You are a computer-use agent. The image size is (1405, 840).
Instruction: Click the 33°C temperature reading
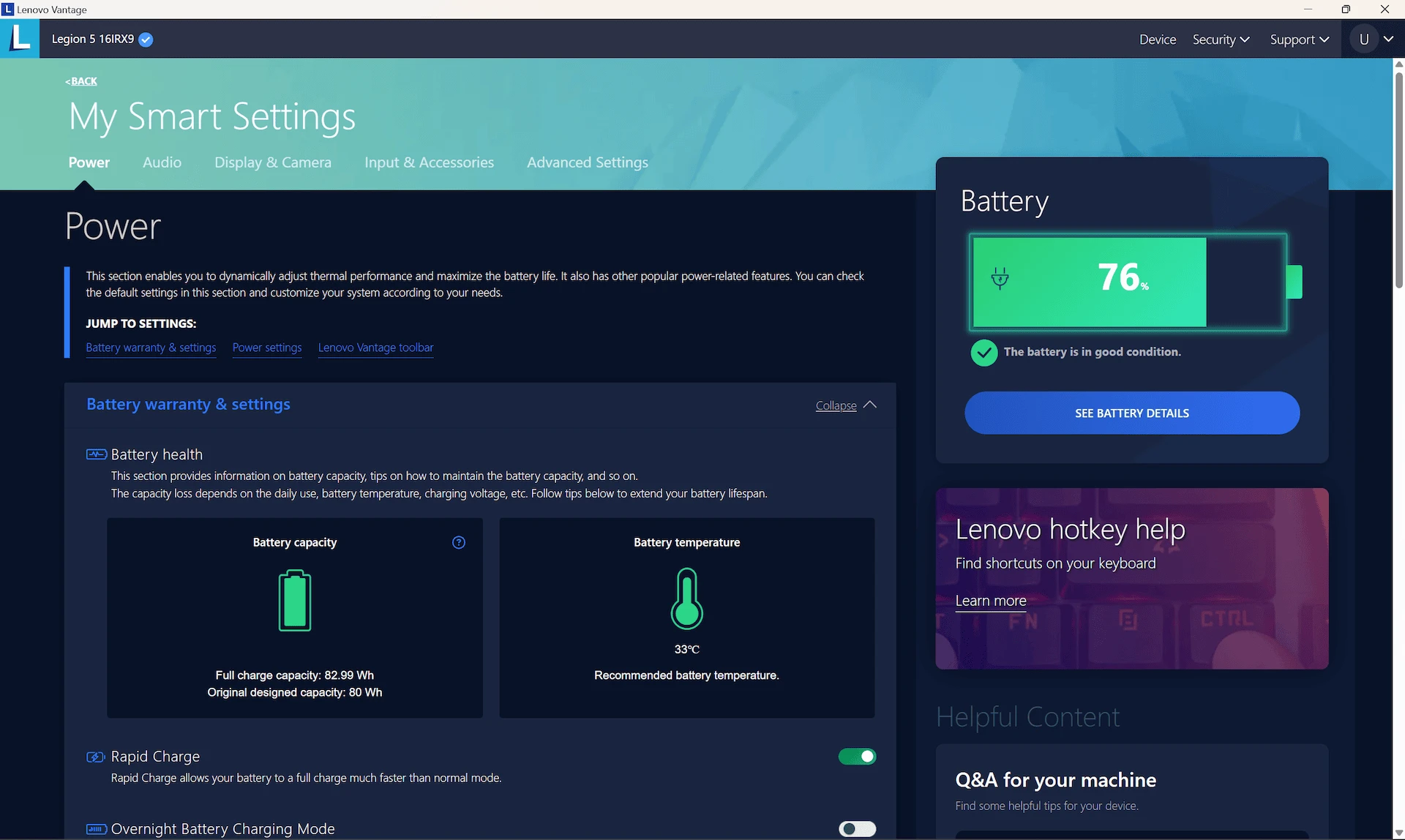(686, 650)
